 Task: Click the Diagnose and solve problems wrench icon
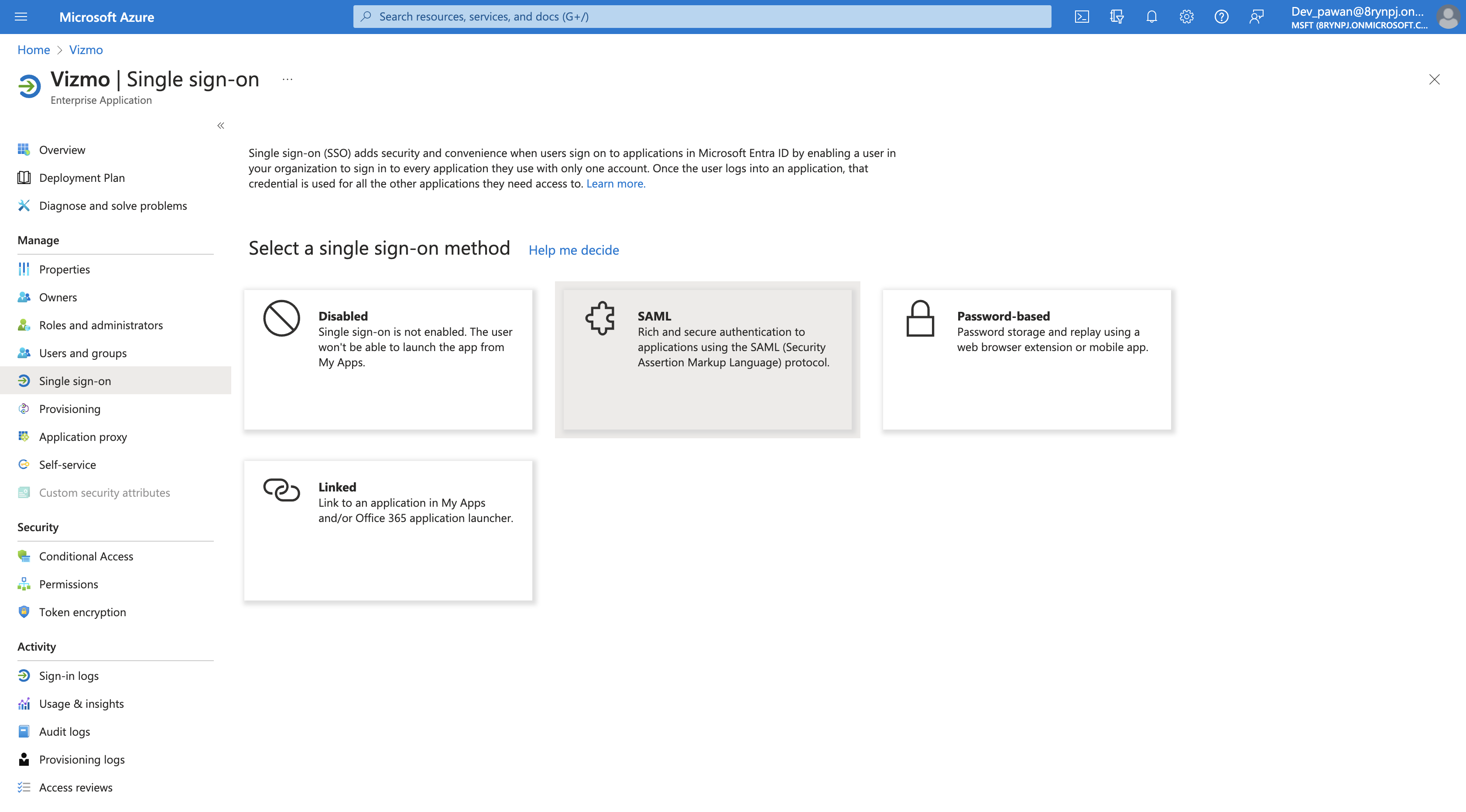pyautogui.click(x=23, y=205)
